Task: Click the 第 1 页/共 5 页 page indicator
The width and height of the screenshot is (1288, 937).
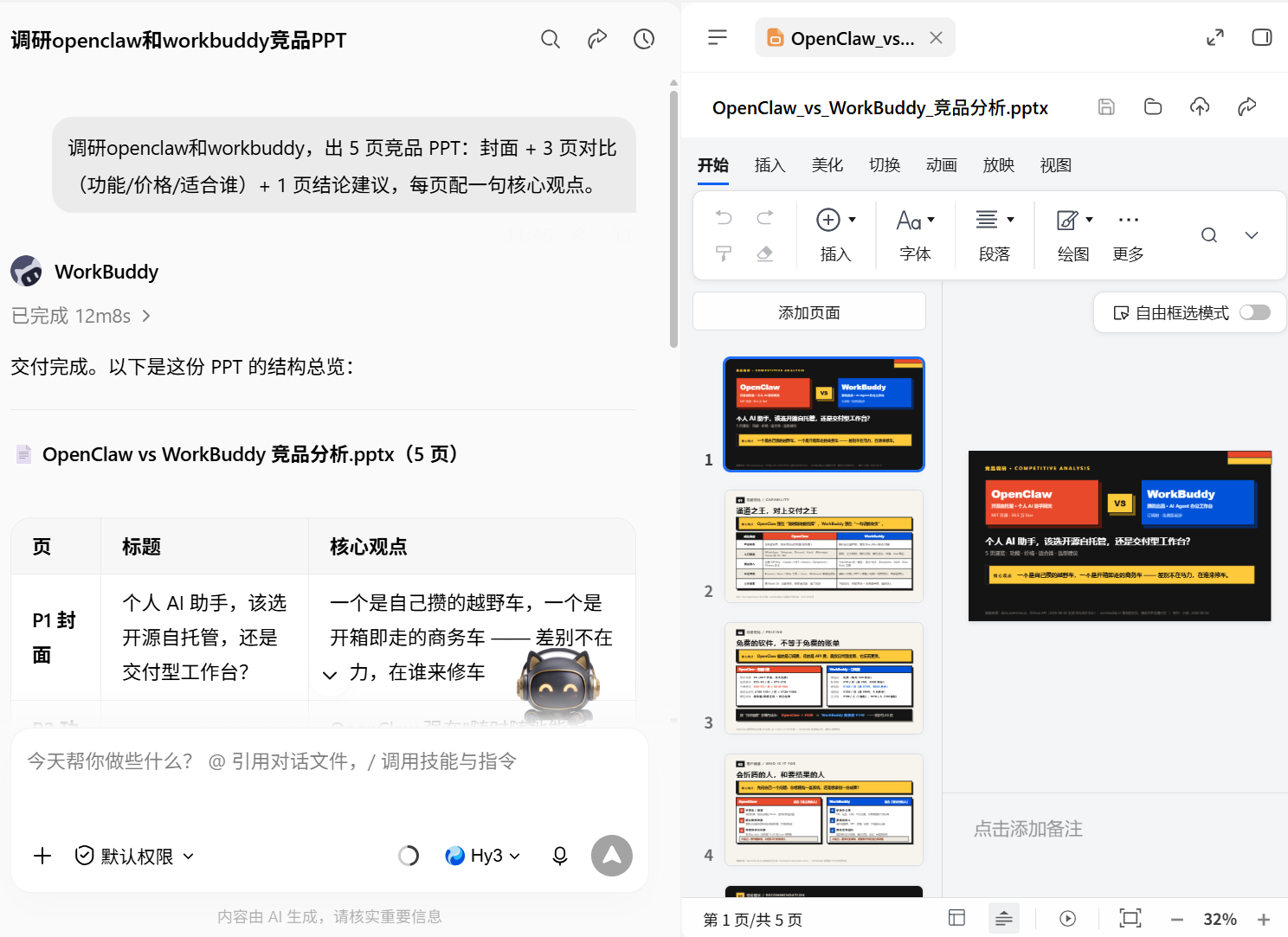Action: [x=752, y=920]
